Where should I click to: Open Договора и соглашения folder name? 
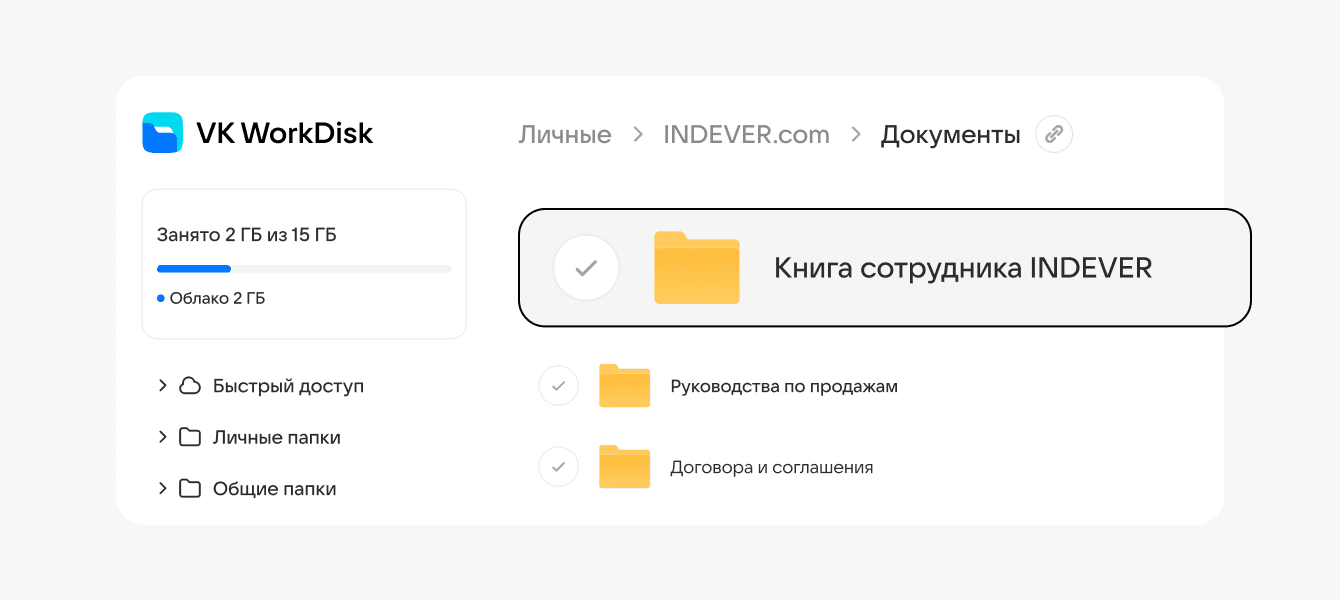click(771, 468)
